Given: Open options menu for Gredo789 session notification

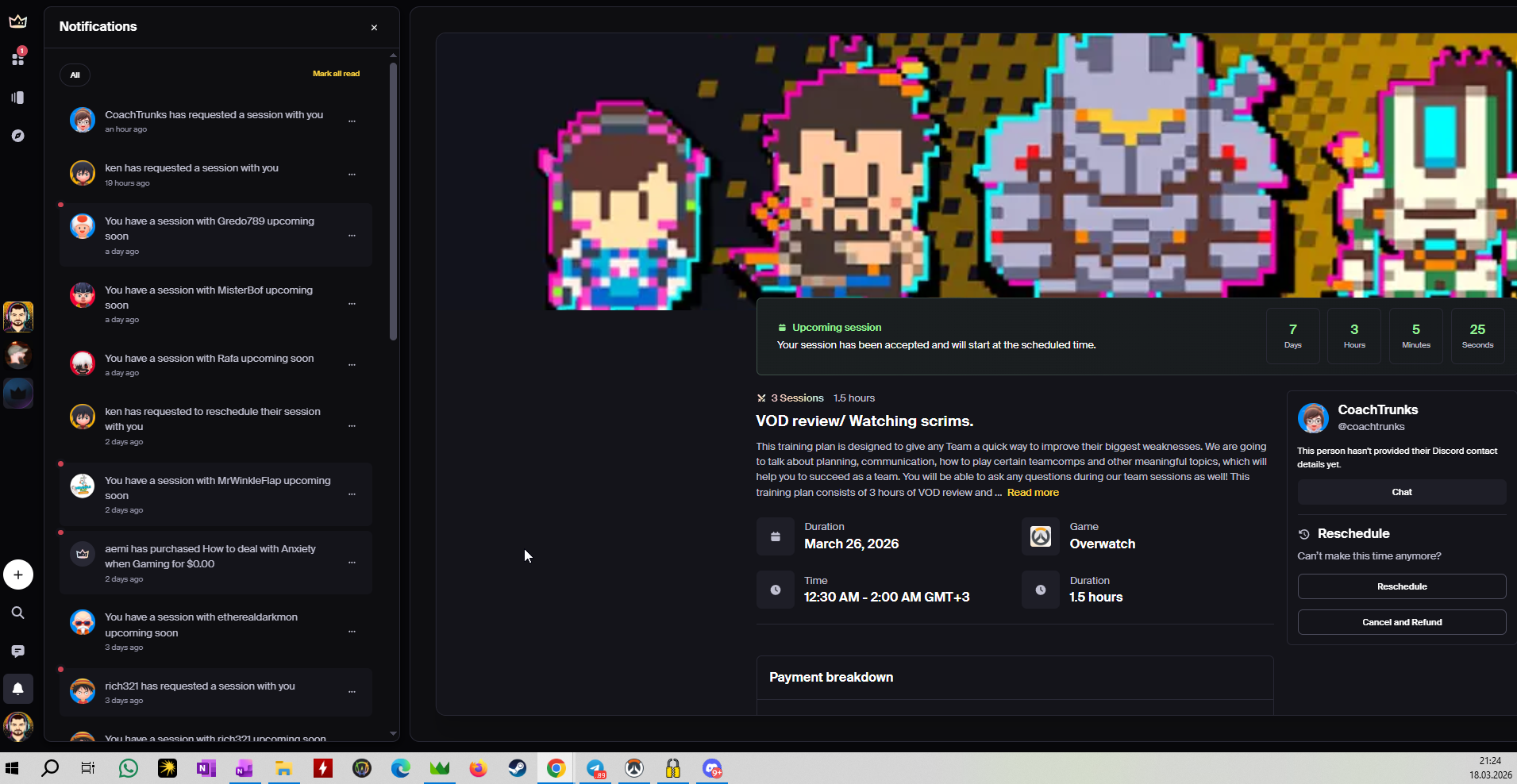Looking at the screenshot, I should (x=352, y=236).
